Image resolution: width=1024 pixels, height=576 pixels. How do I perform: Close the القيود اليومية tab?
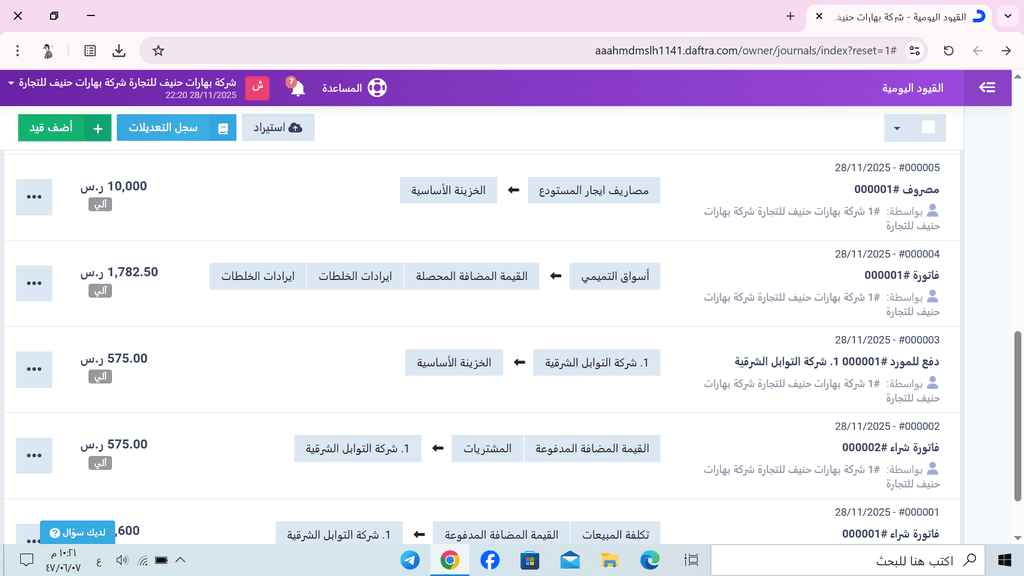pos(819,16)
